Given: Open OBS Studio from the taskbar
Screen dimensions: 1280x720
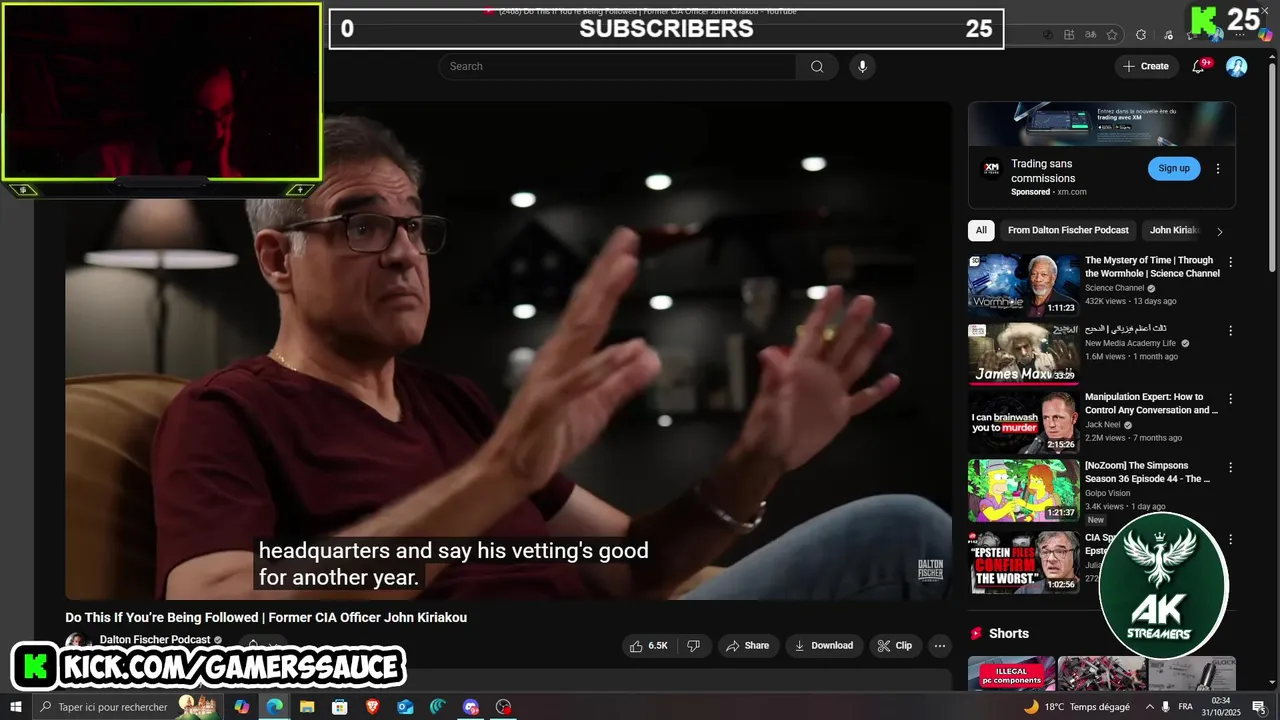Looking at the screenshot, I should [x=503, y=707].
